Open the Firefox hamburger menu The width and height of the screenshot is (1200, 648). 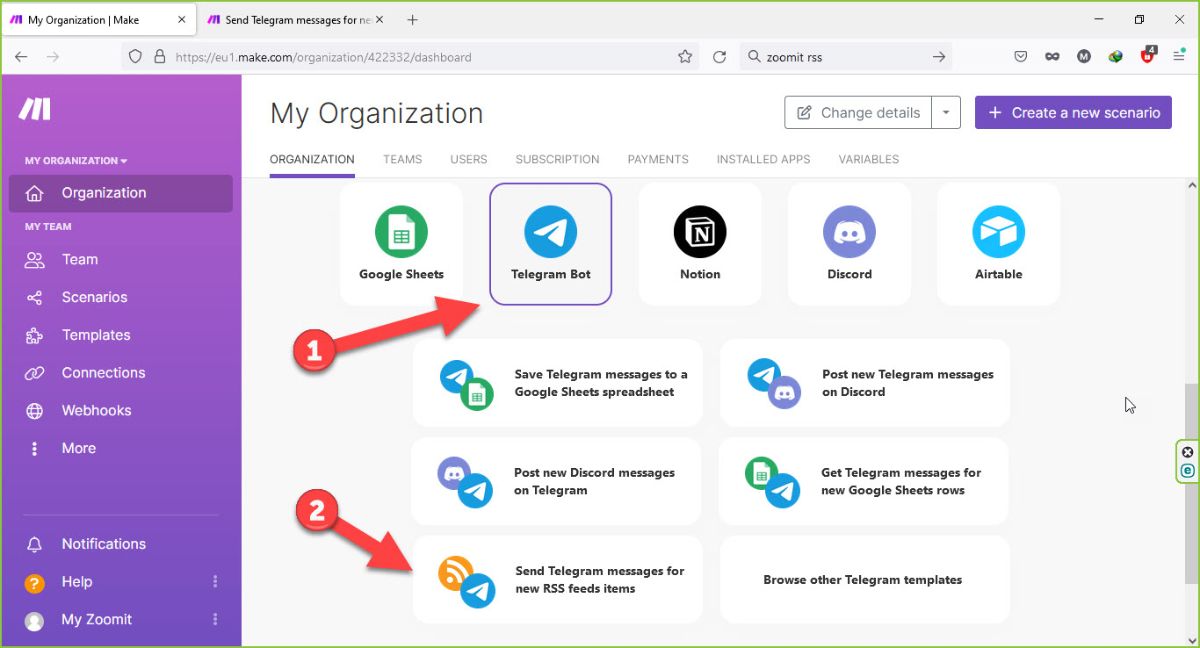tap(1179, 57)
